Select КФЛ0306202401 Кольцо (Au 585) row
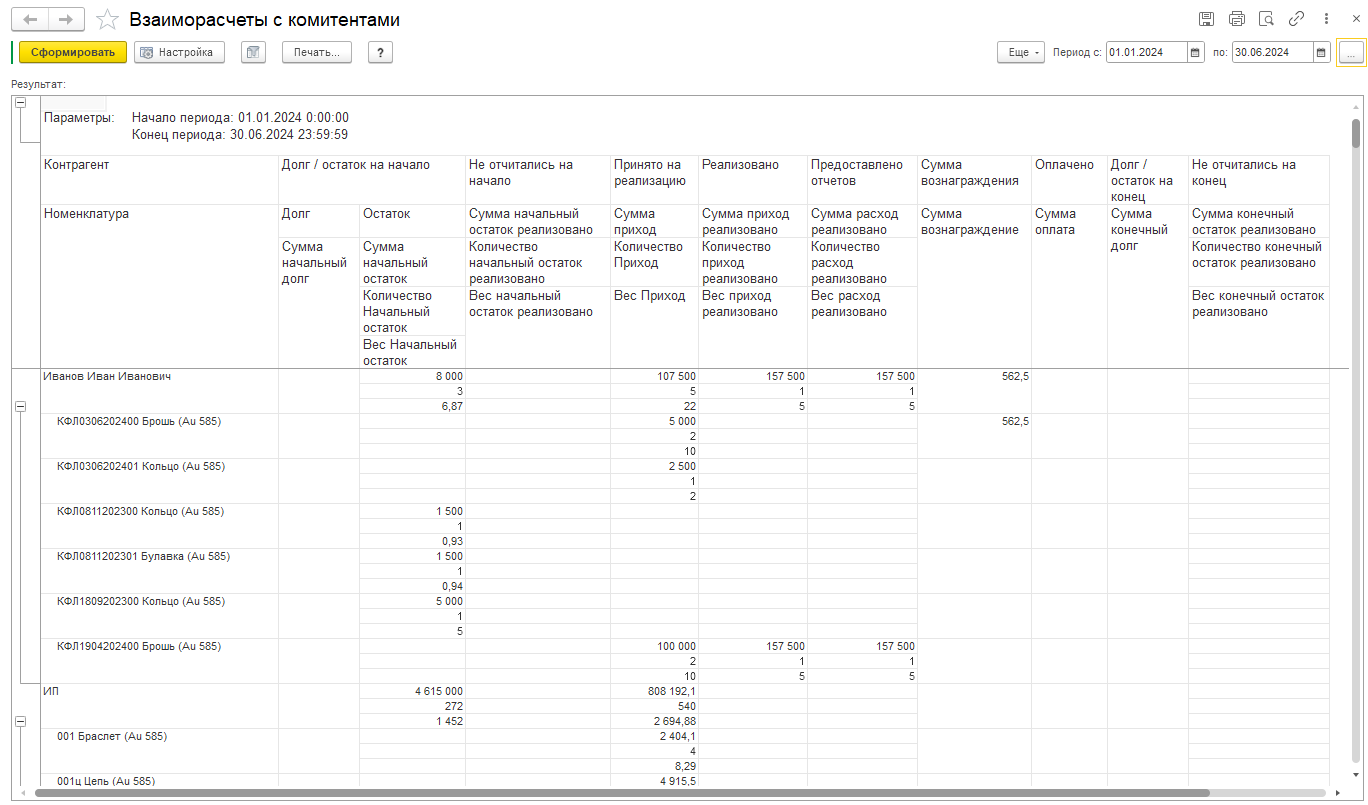1368x805 pixels. pyautogui.click(x=141, y=466)
